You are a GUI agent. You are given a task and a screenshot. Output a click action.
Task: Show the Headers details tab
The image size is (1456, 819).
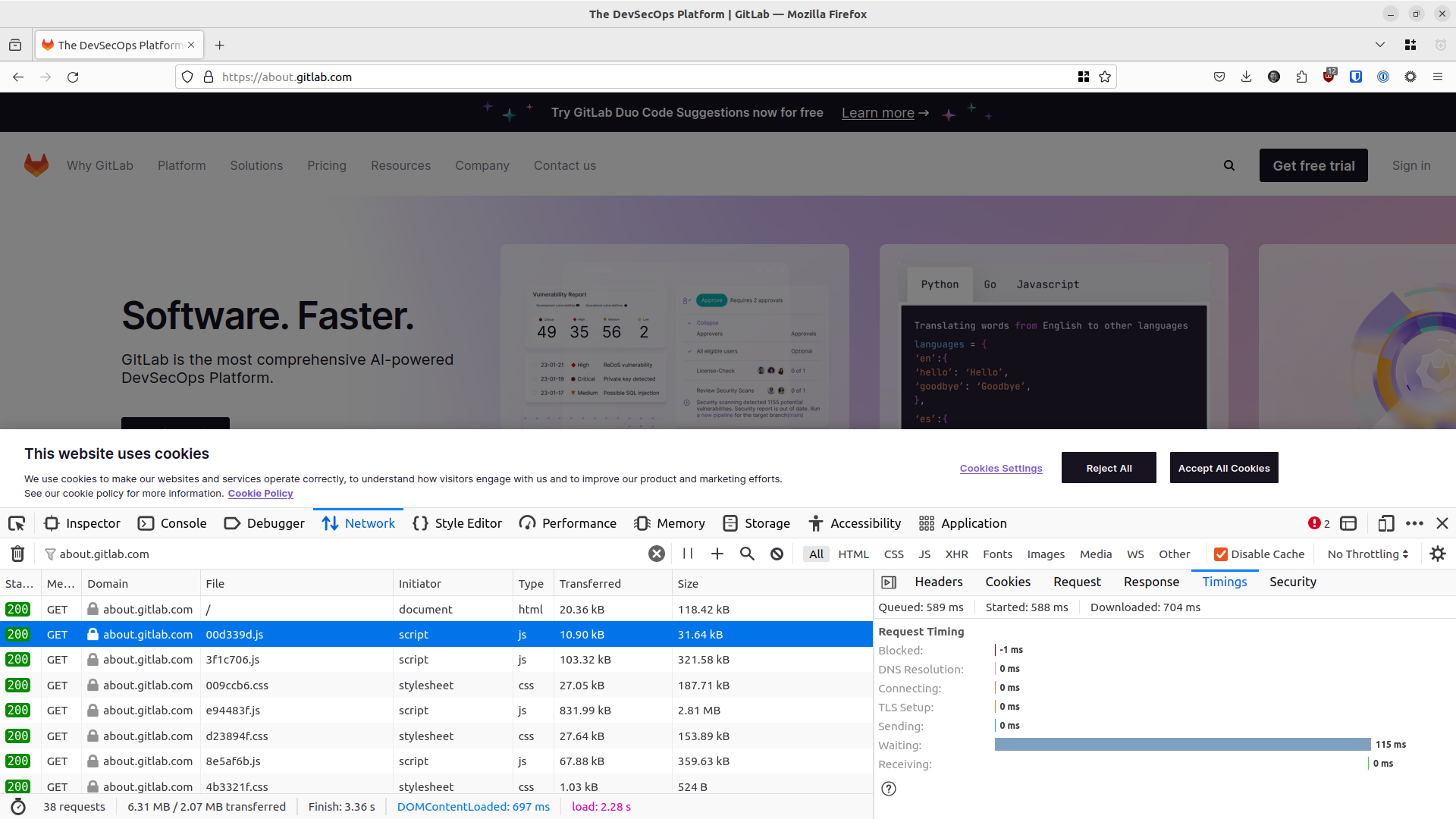939,582
